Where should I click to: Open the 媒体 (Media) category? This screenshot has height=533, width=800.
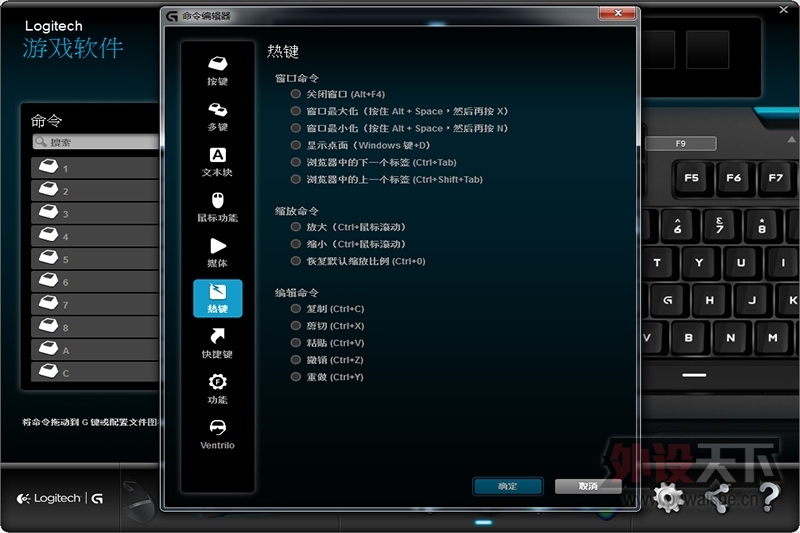[217, 246]
